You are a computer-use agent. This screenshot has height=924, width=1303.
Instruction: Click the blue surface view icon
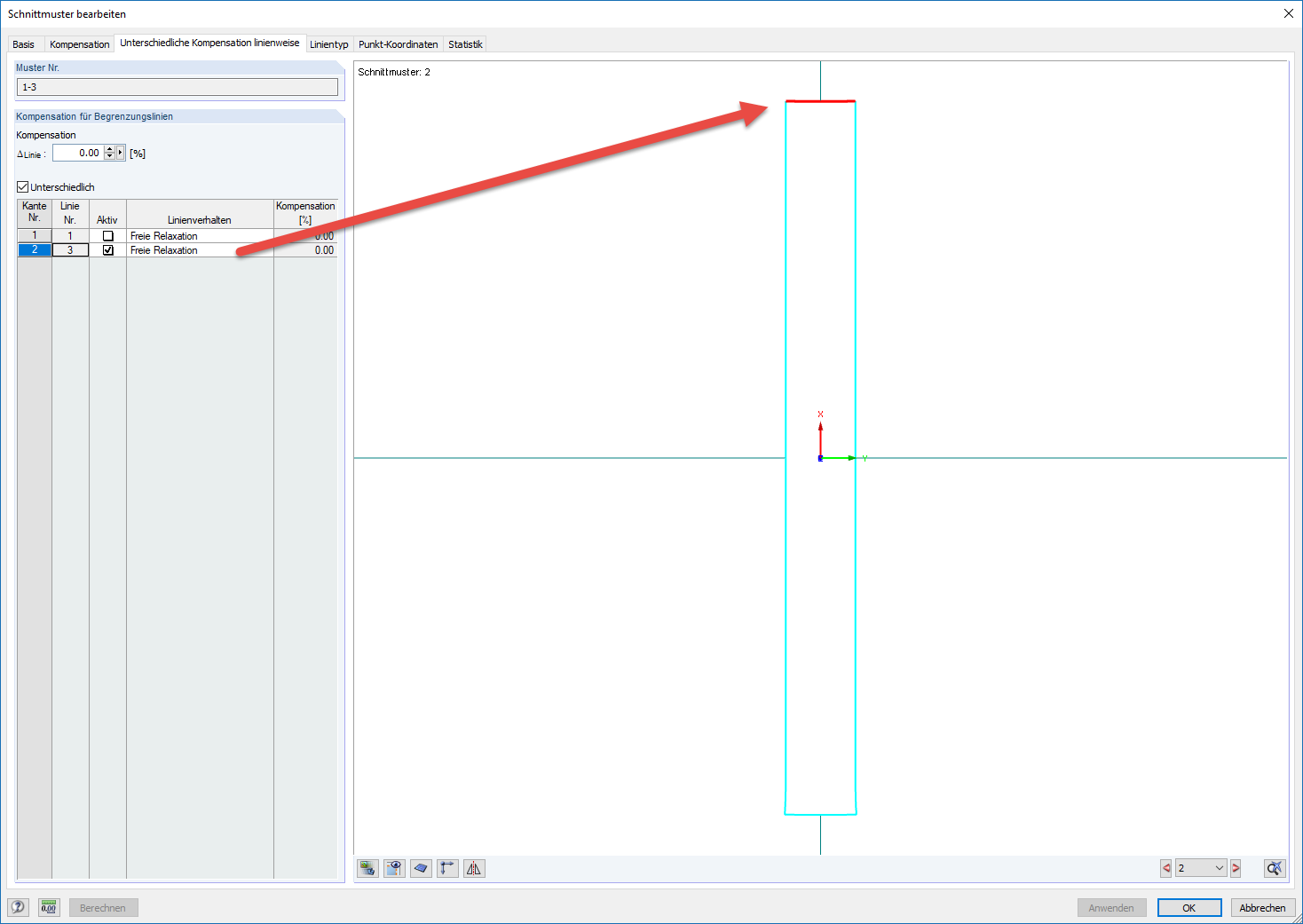(421, 868)
